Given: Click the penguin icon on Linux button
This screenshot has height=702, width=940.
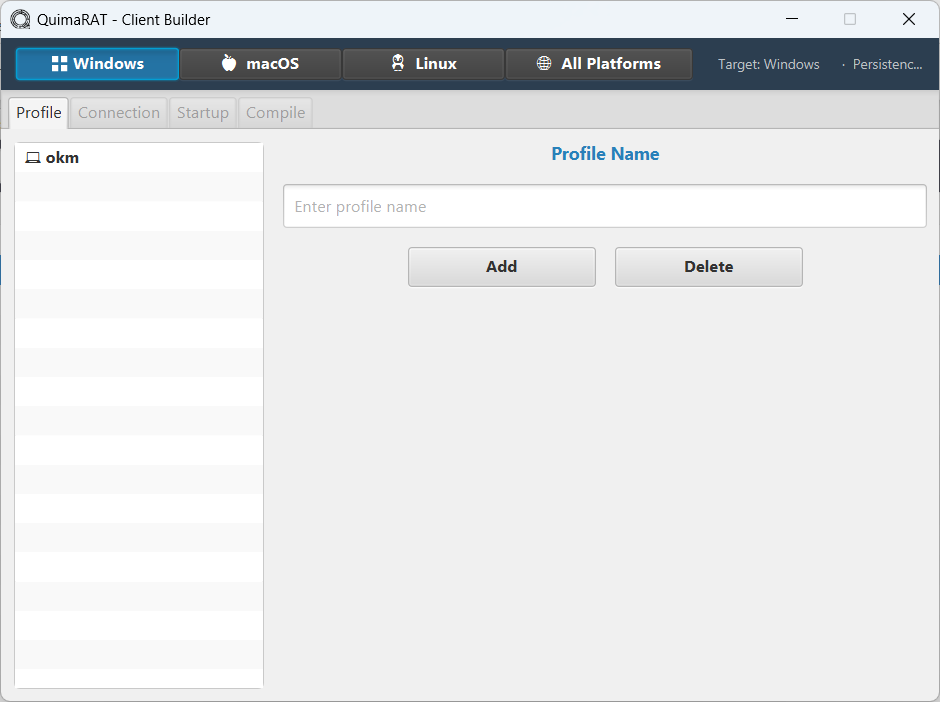Looking at the screenshot, I should pos(398,62).
